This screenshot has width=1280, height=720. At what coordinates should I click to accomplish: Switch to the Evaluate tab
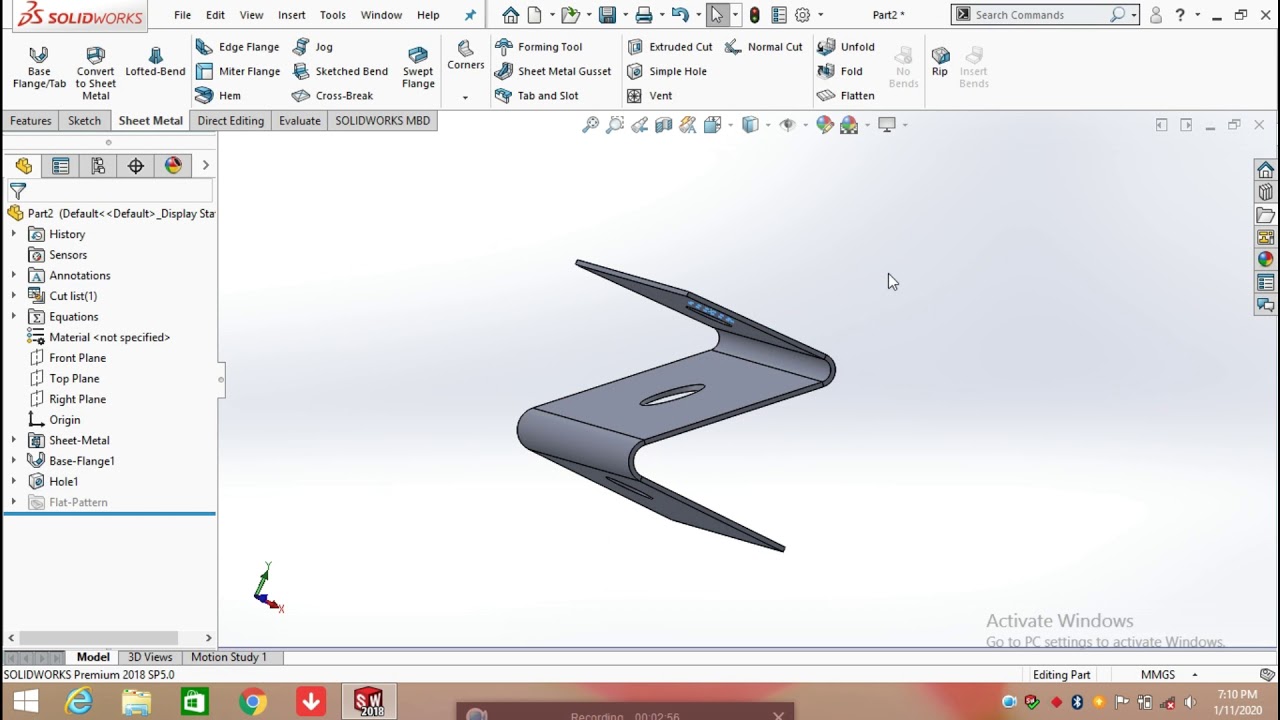(300, 120)
